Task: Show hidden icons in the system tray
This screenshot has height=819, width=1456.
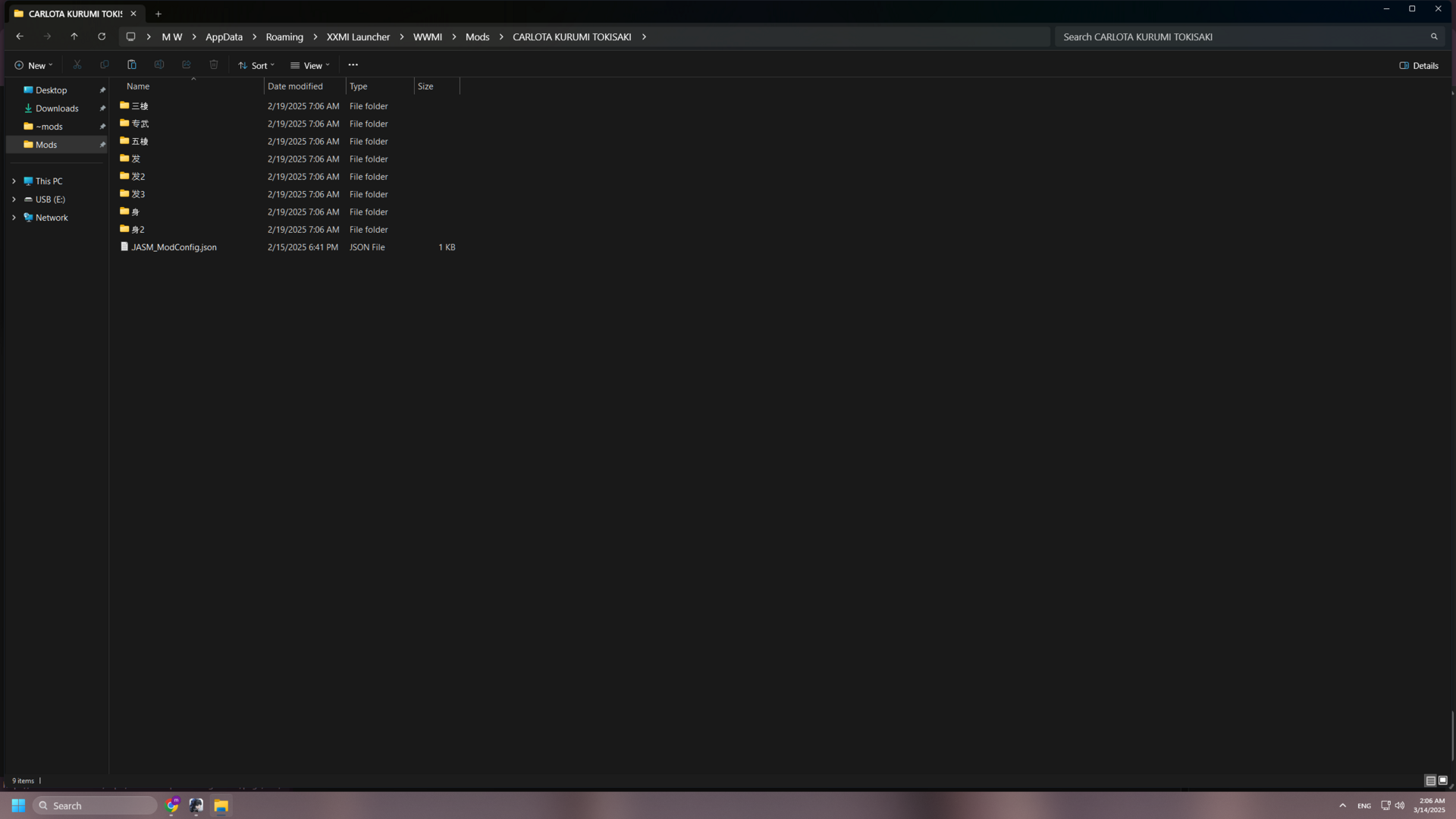Action: [1342, 805]
